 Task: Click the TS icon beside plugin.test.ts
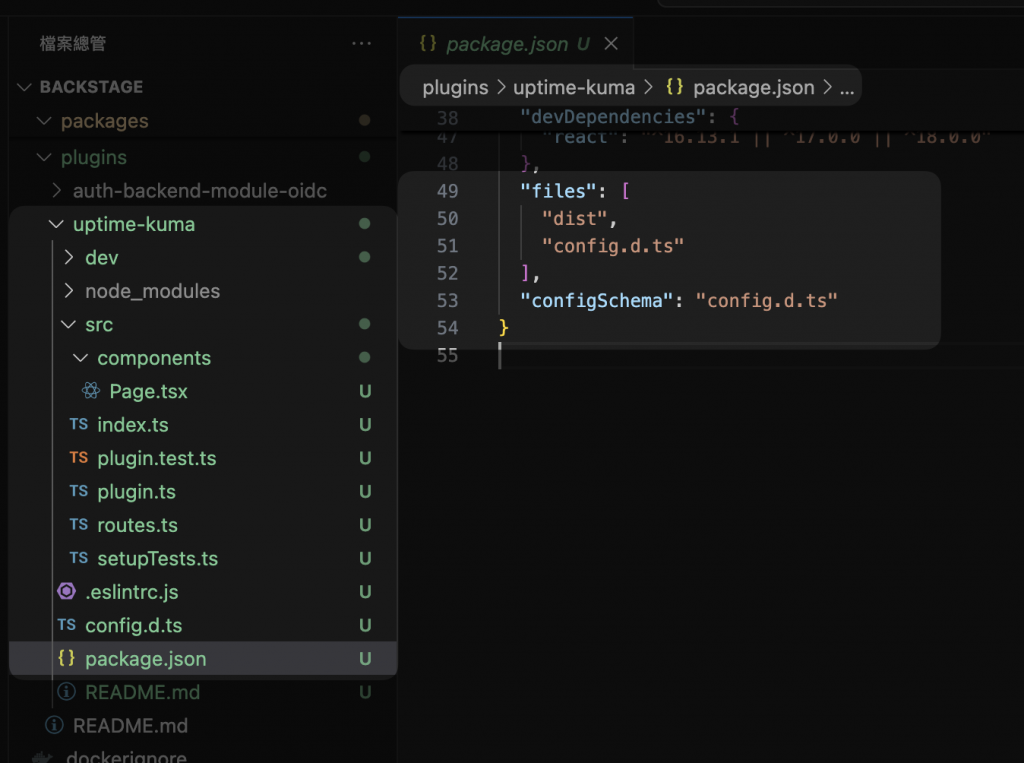click(x=78, y=459)
